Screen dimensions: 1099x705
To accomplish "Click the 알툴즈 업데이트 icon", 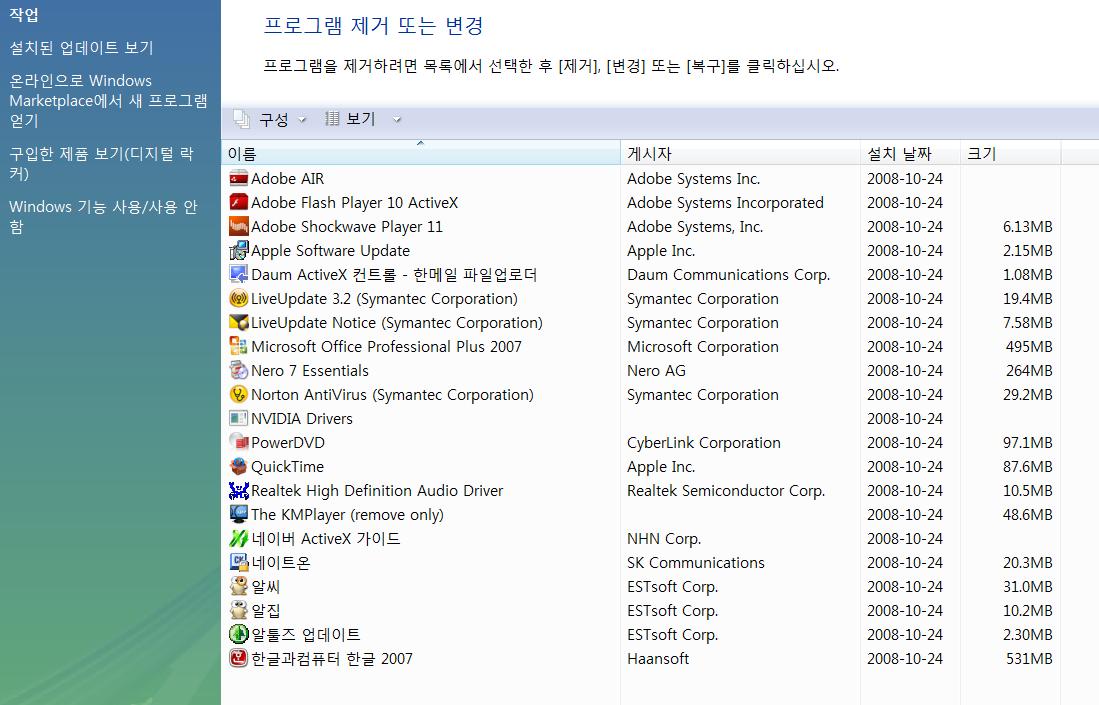I will click(238, 634).
